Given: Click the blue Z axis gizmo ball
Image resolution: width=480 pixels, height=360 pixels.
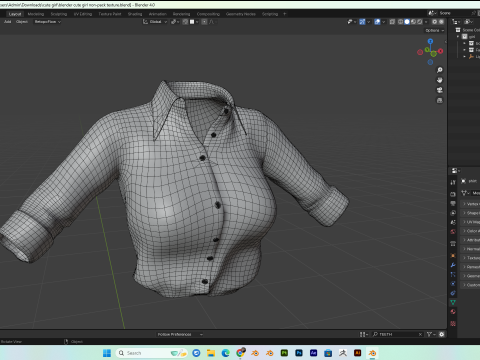Looking at the screenshot, I should tap(430, 41).
